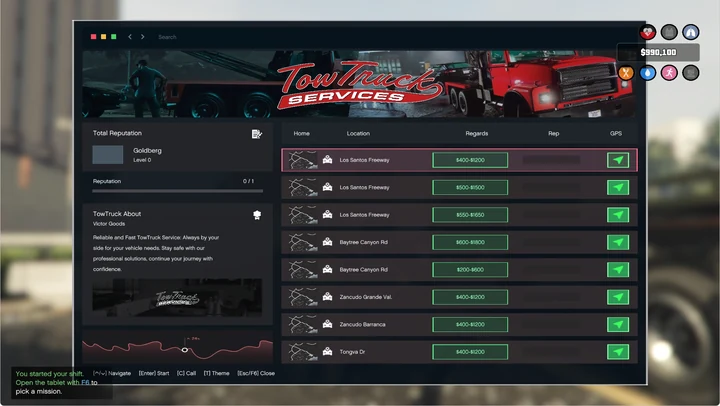Viewport: 720px width, 406px height.
Task: Select the Zancudo Grande Val. location text
Action: coord(366,297)
